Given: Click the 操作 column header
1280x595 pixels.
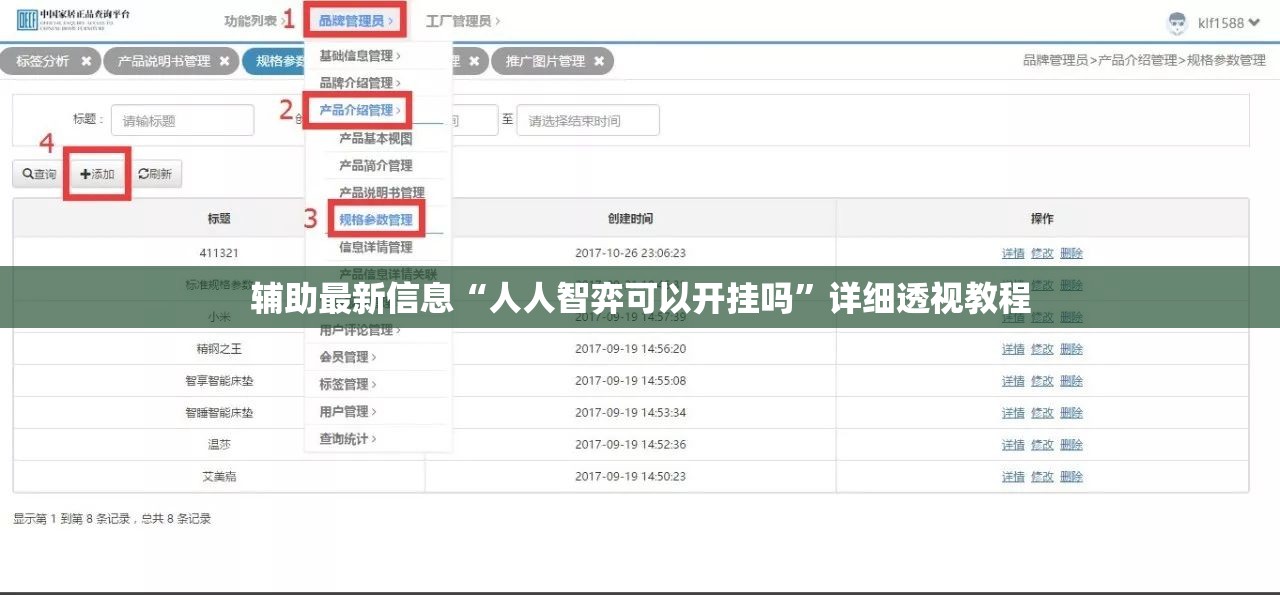Looking at the screenshot, I should (x=1042, y=218).
